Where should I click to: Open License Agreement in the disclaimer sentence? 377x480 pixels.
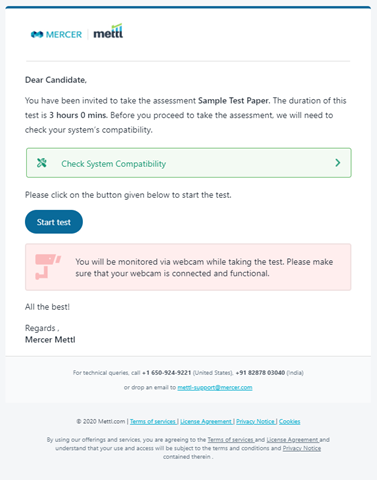click(292, 440)
